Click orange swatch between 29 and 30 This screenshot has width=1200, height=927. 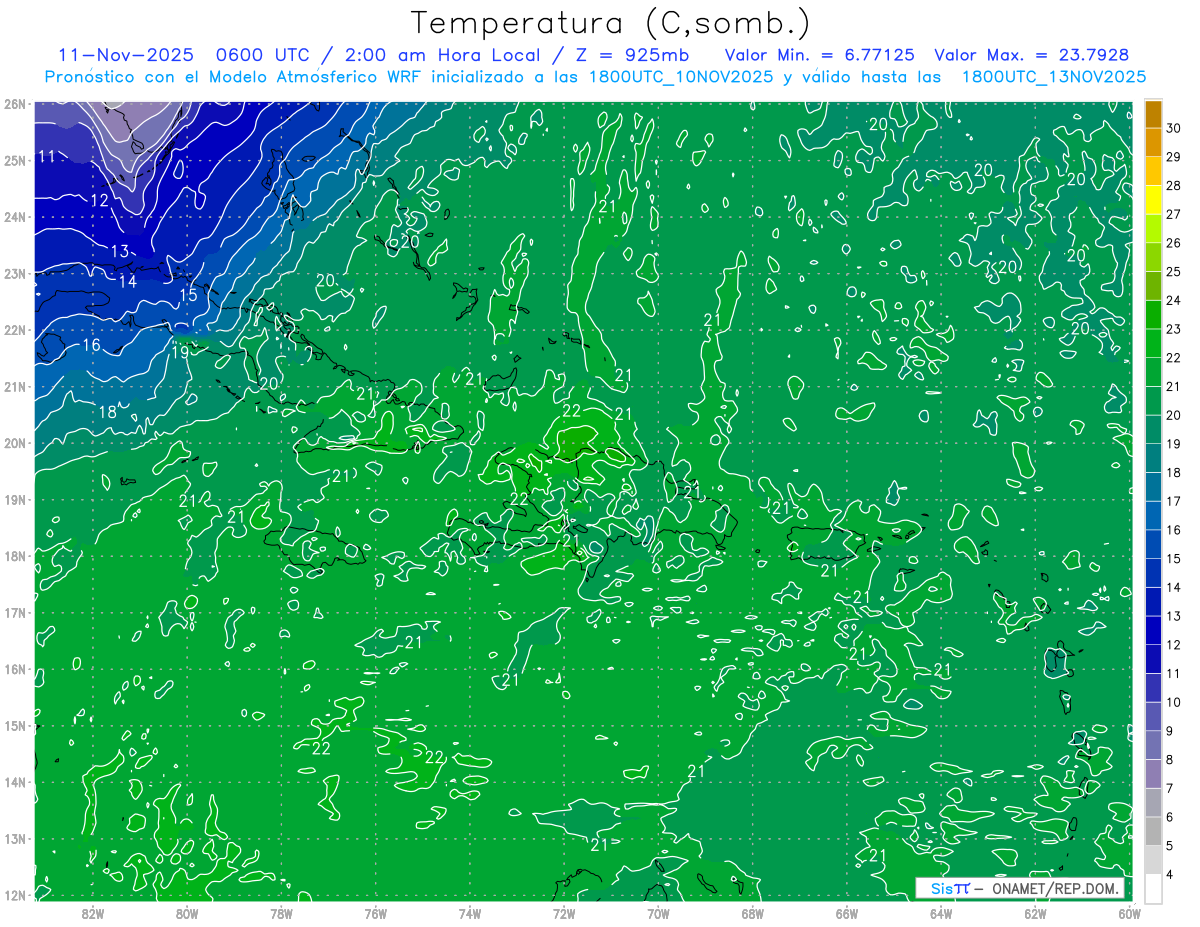pyautogui.click(x=1154, y=143)
